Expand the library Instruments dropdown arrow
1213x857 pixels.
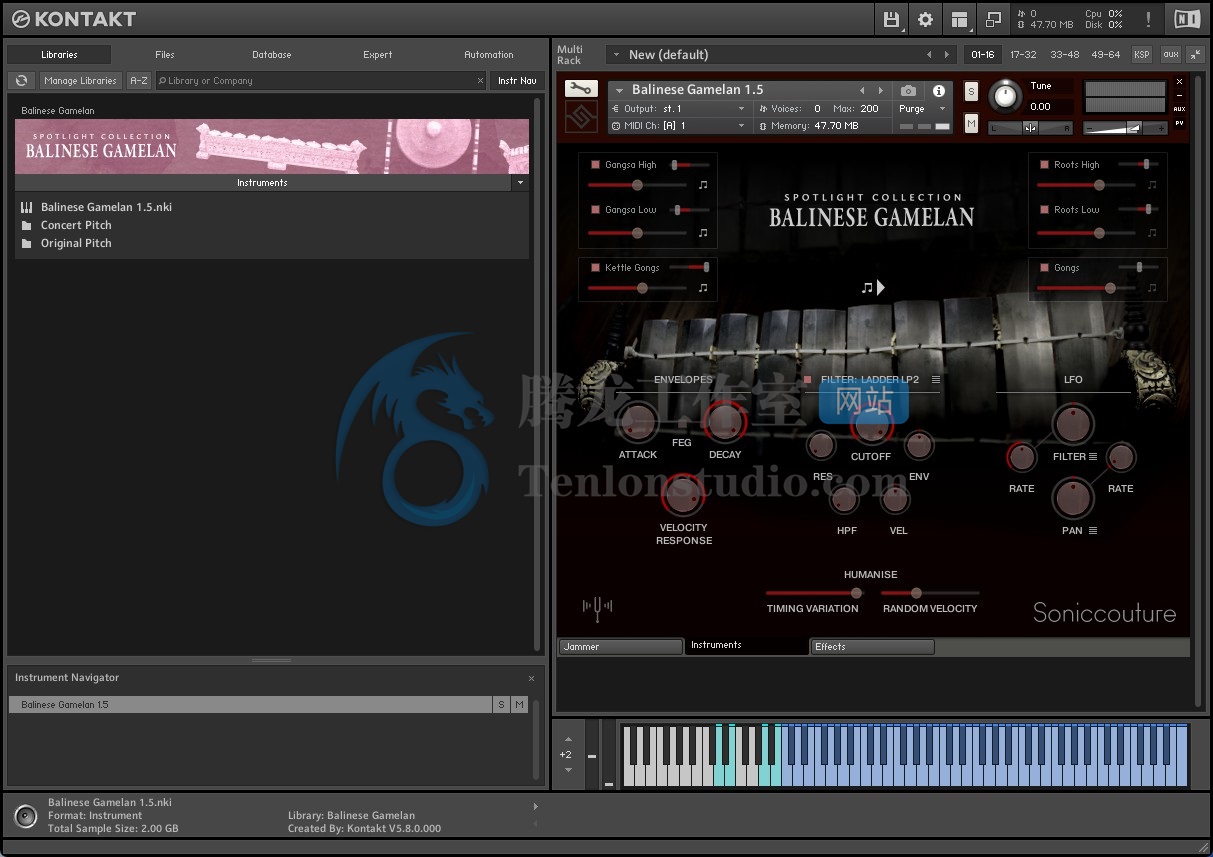(519, 183)
